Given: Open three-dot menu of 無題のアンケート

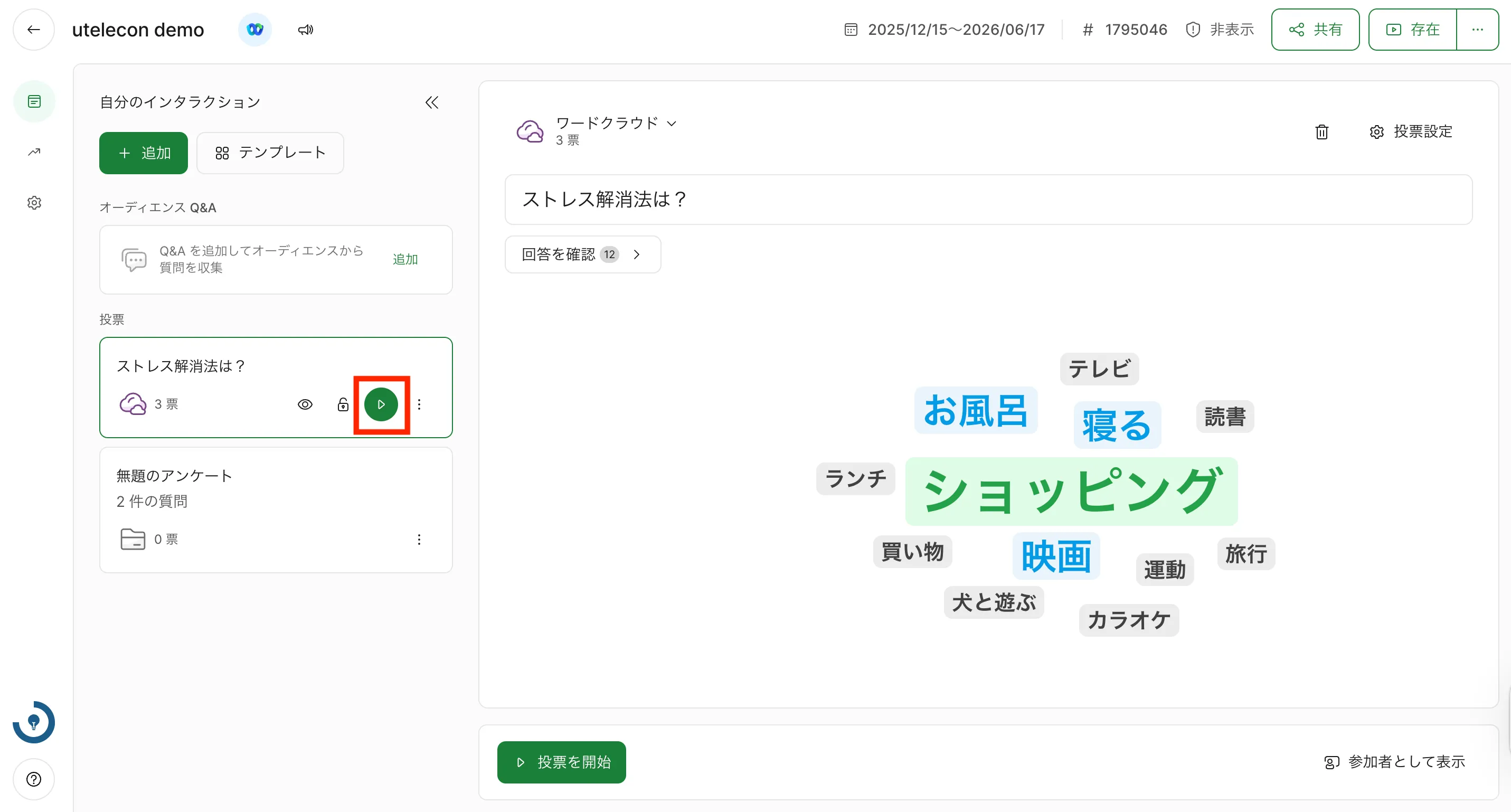Looking at the screenshot, I should [x=419, y=539].
